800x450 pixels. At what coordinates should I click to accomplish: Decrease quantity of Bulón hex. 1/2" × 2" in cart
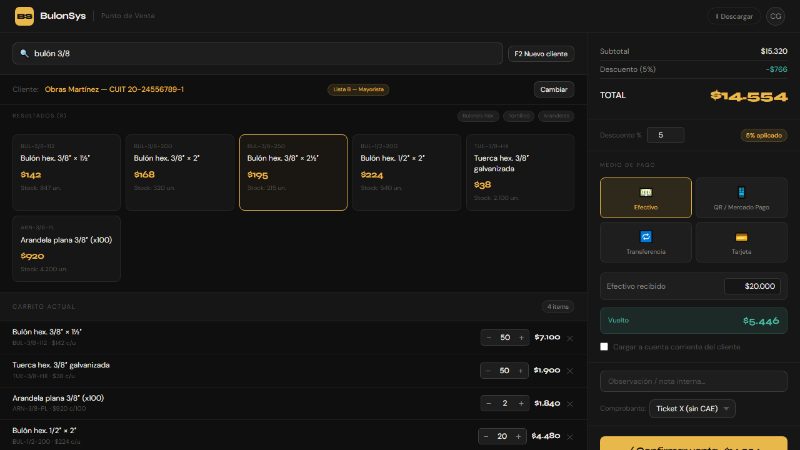pyautogui.click(x=486, y=437)
